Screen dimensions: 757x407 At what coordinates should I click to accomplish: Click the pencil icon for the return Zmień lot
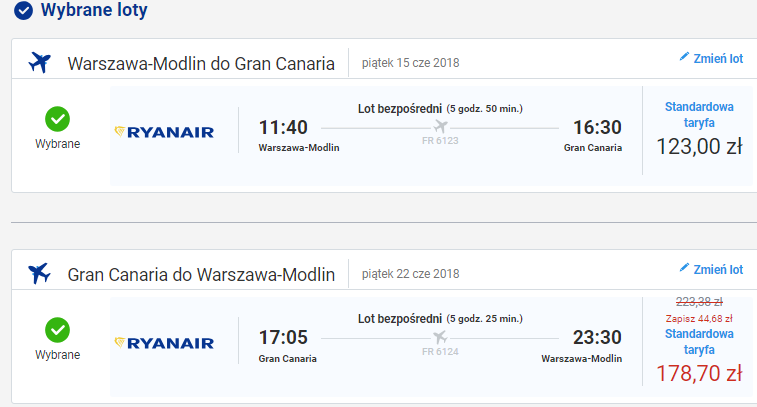point(684,268)
